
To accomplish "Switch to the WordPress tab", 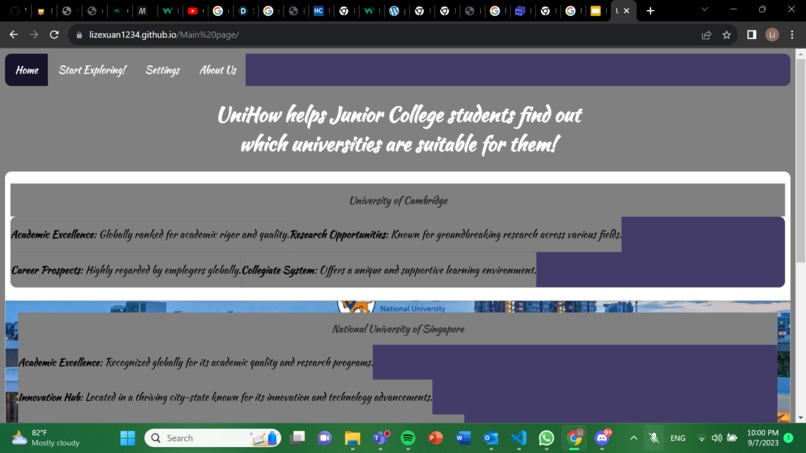I will point(394,11).
